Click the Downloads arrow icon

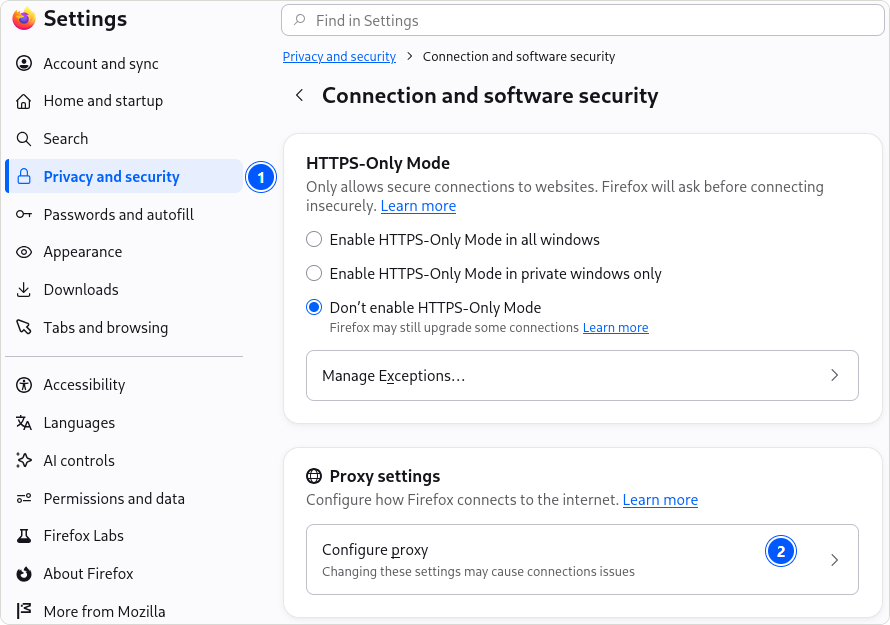[x=24, y=290]
